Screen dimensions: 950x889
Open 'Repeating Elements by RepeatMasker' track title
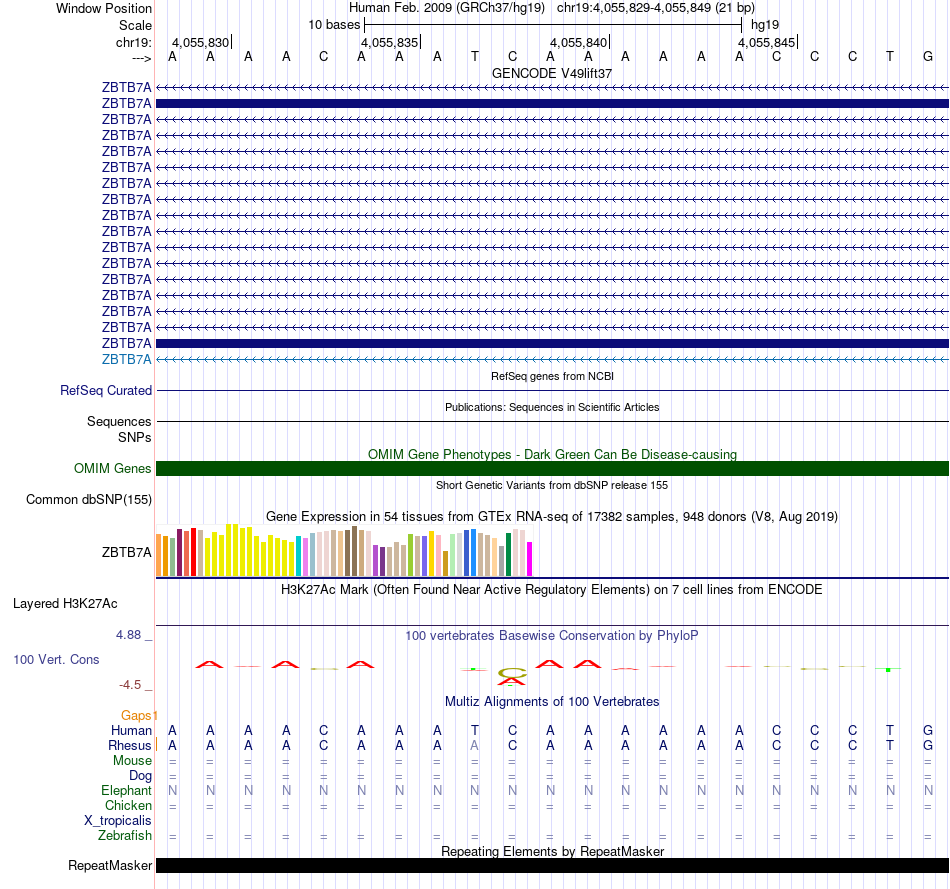552,851
